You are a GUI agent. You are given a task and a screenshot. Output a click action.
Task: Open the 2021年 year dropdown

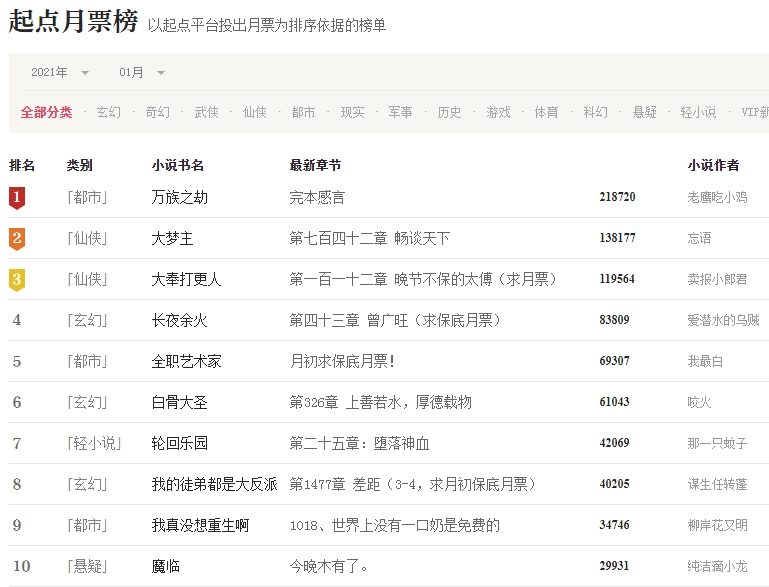point(60,72)
